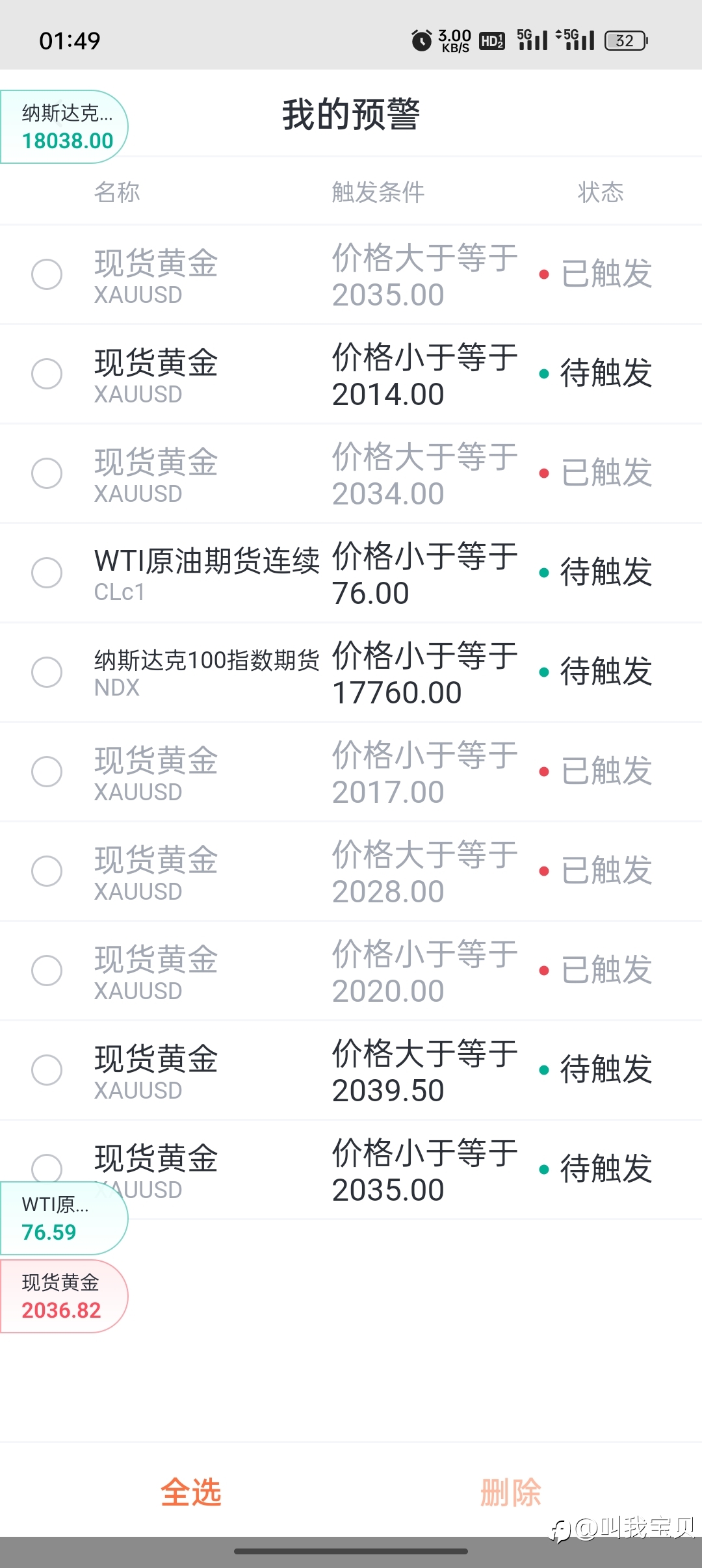
Task: Tap the 删除 delete button
Action: (511, 1493)
